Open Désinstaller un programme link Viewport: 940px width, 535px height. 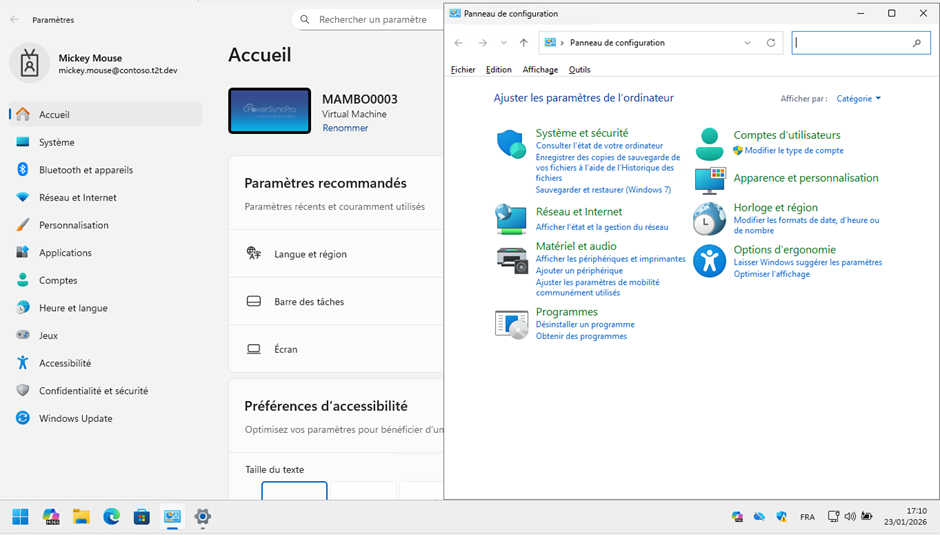click(x=585, y=324)
